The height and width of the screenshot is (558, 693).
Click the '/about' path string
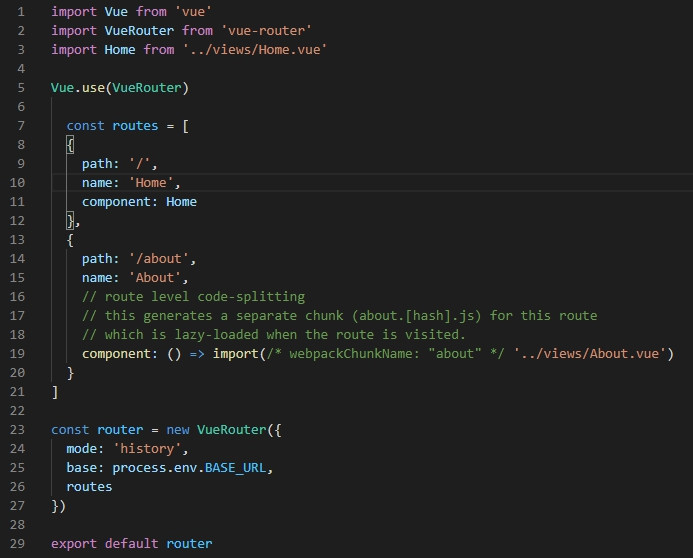point(159,258)
